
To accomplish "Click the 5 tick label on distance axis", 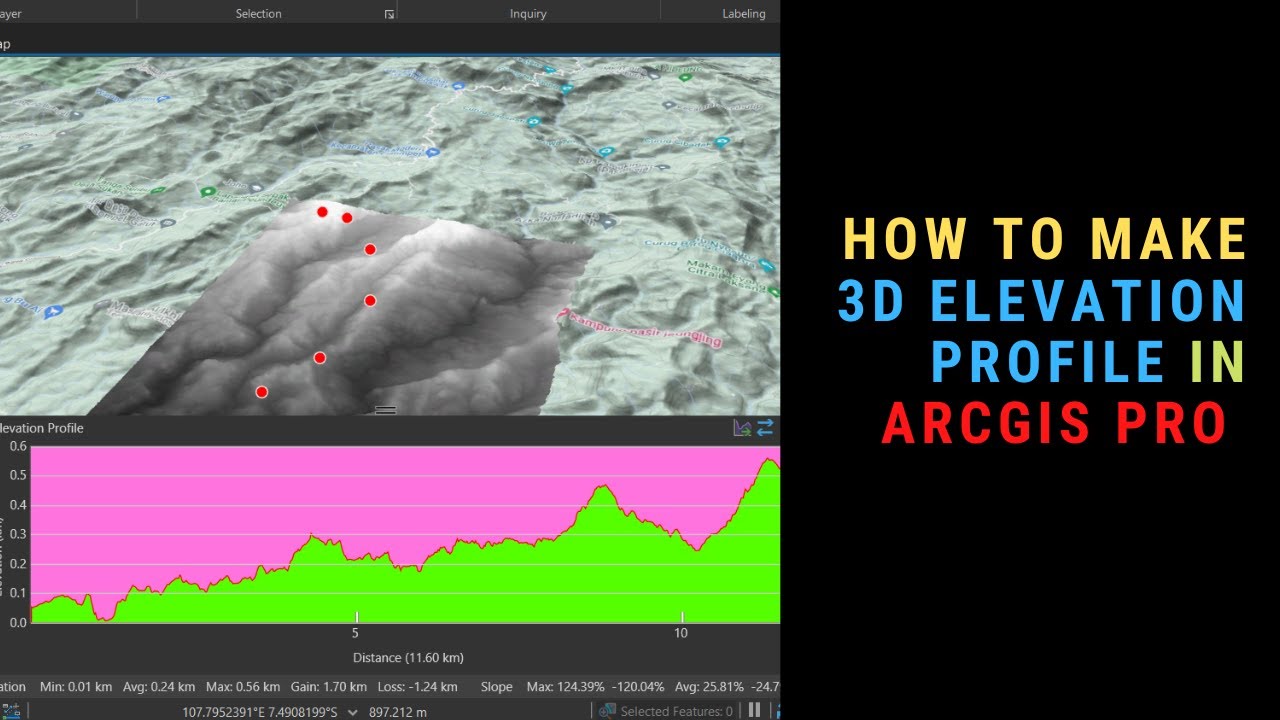I will tap(355, 634).
